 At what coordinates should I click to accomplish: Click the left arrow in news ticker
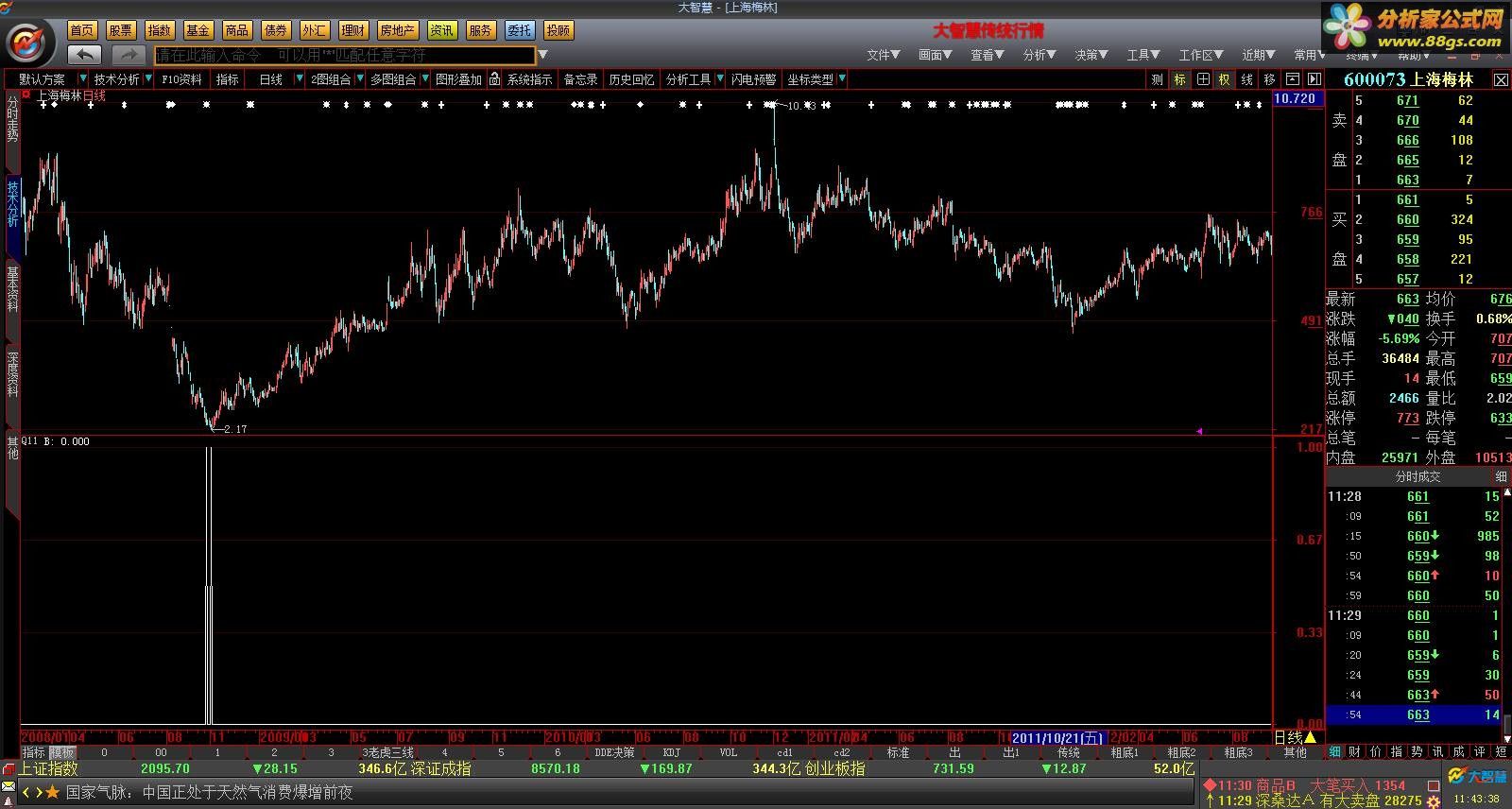[x=27, y=792]
